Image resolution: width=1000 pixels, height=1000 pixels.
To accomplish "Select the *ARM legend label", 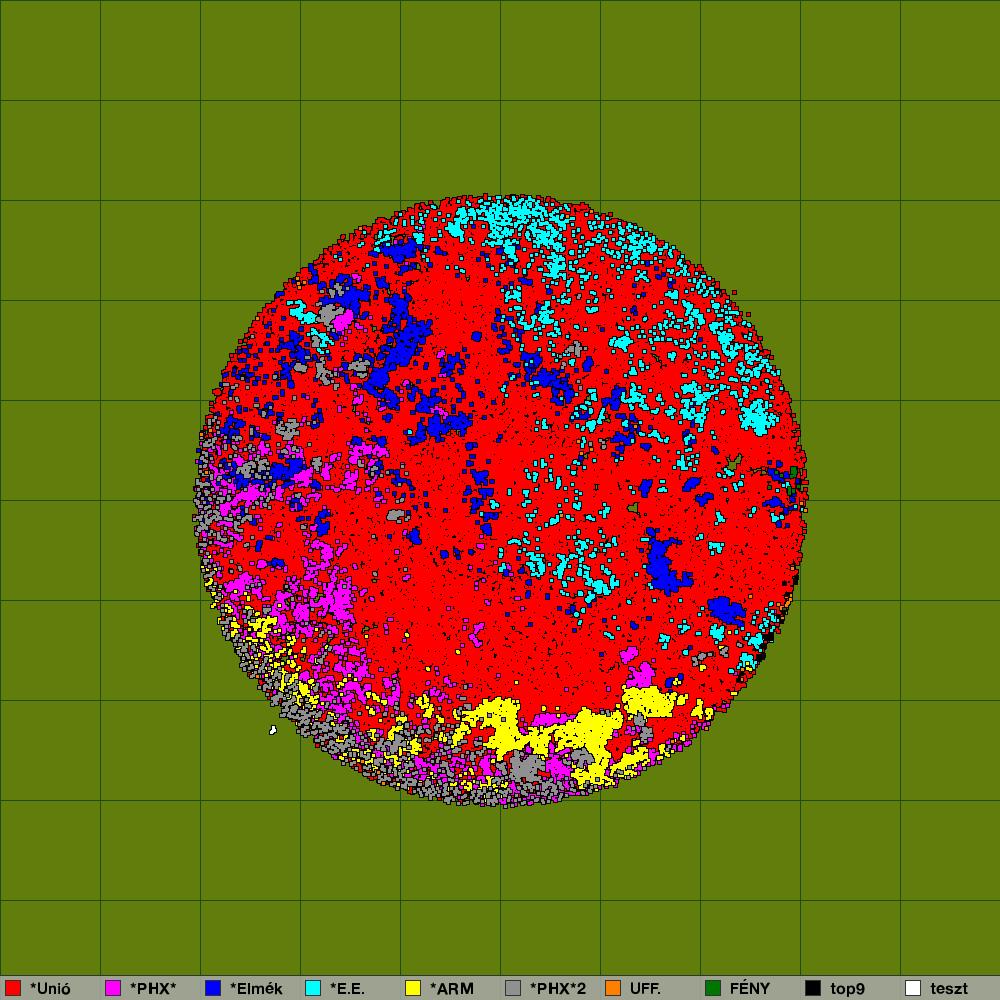I will [x=452, y=989].
